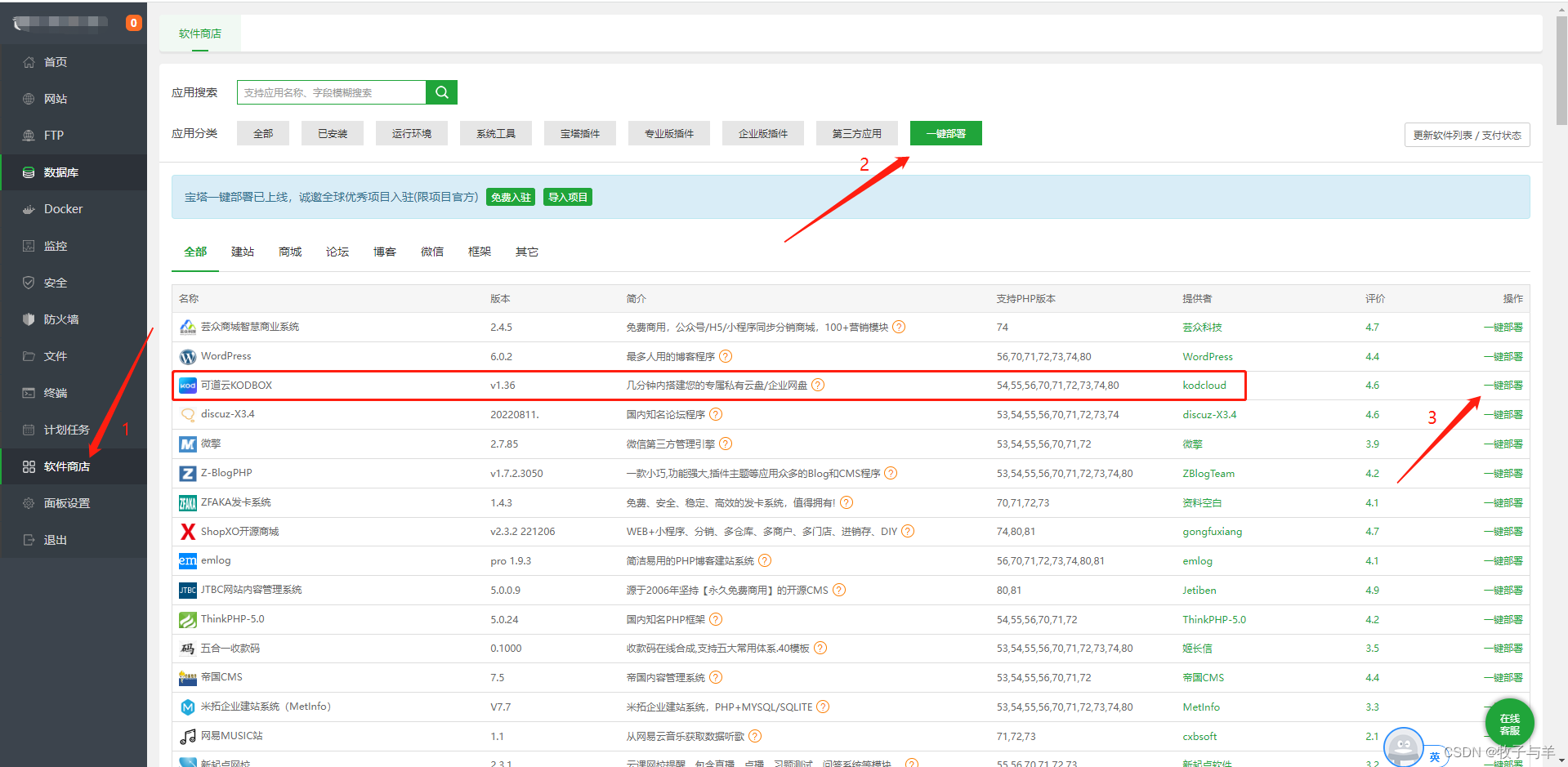Click the Z-BlogPHP logo icon

point(188,474)
